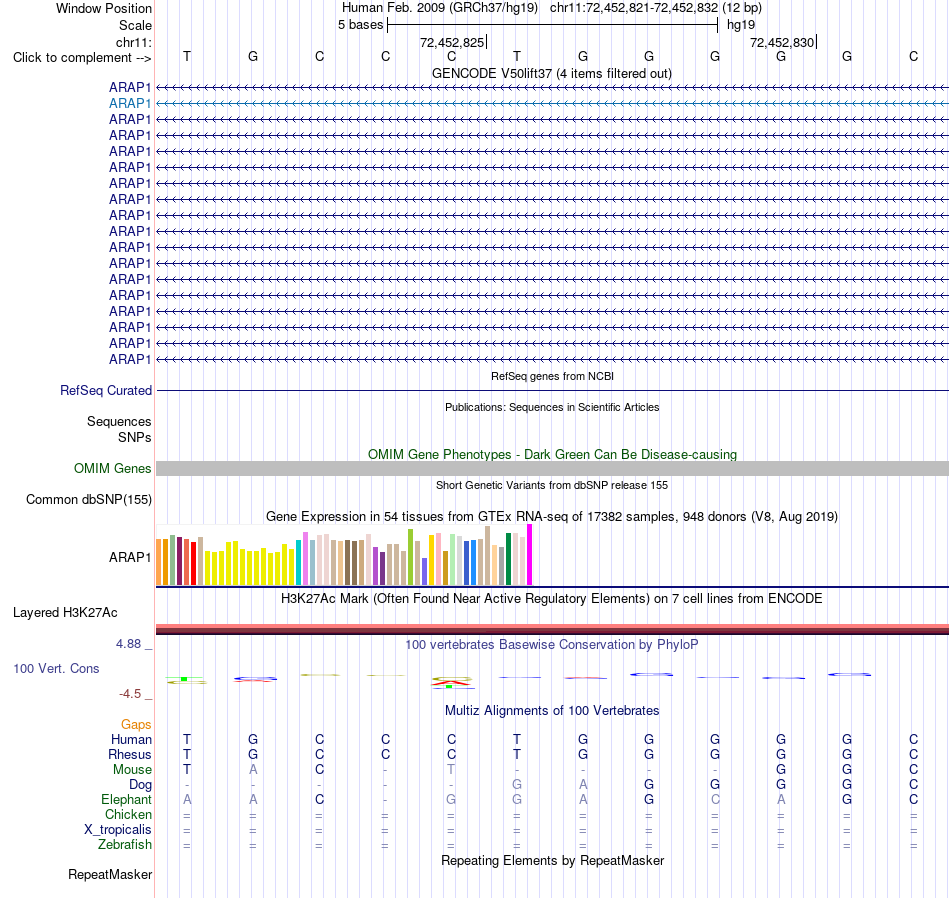Click the dark green bar in the GTEx chart
Screen dimensions: 950x898
(508, 559)
